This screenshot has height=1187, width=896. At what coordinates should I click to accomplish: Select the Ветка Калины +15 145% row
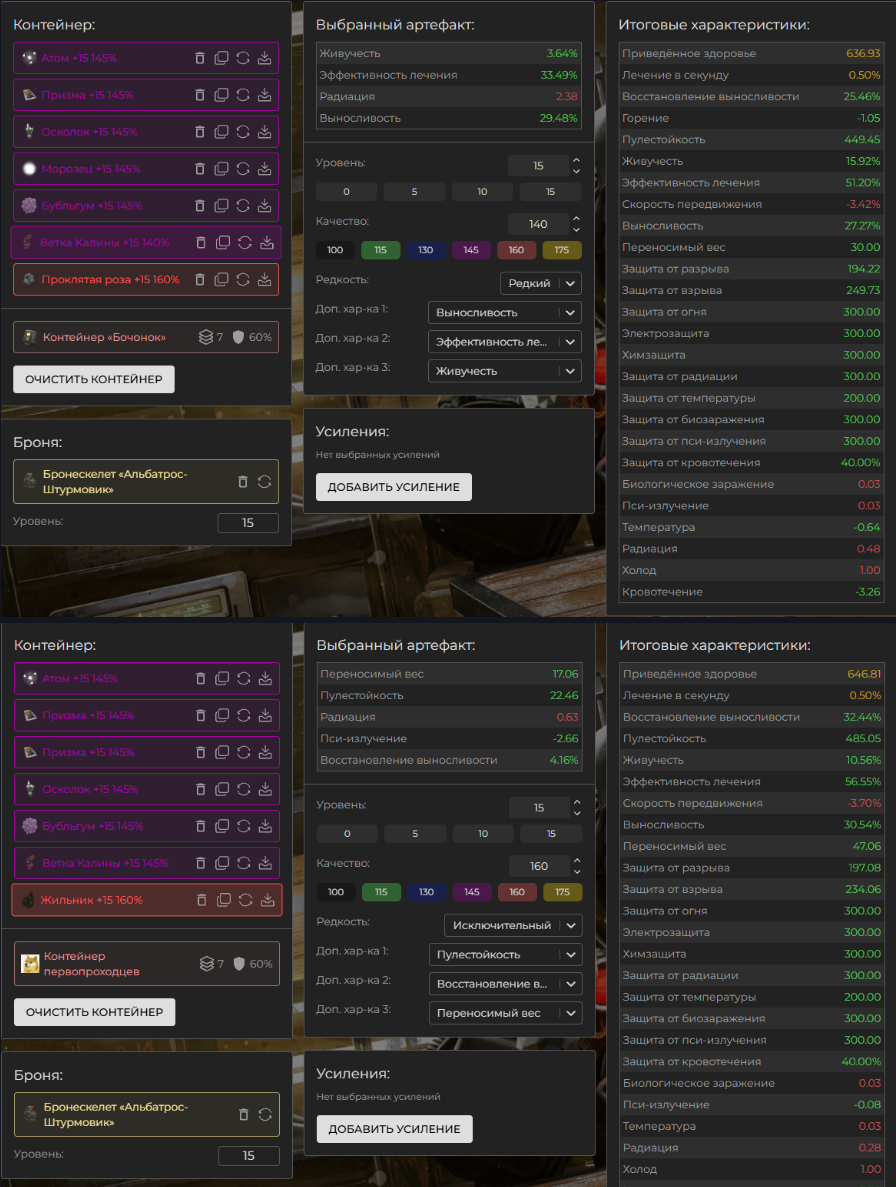tap(147, 863)
